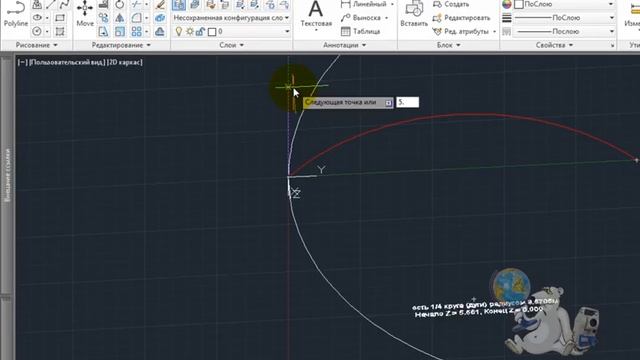This screenshot has height=360, width=640.
Task: Choose the Array tool
Action: coord(136,31)
